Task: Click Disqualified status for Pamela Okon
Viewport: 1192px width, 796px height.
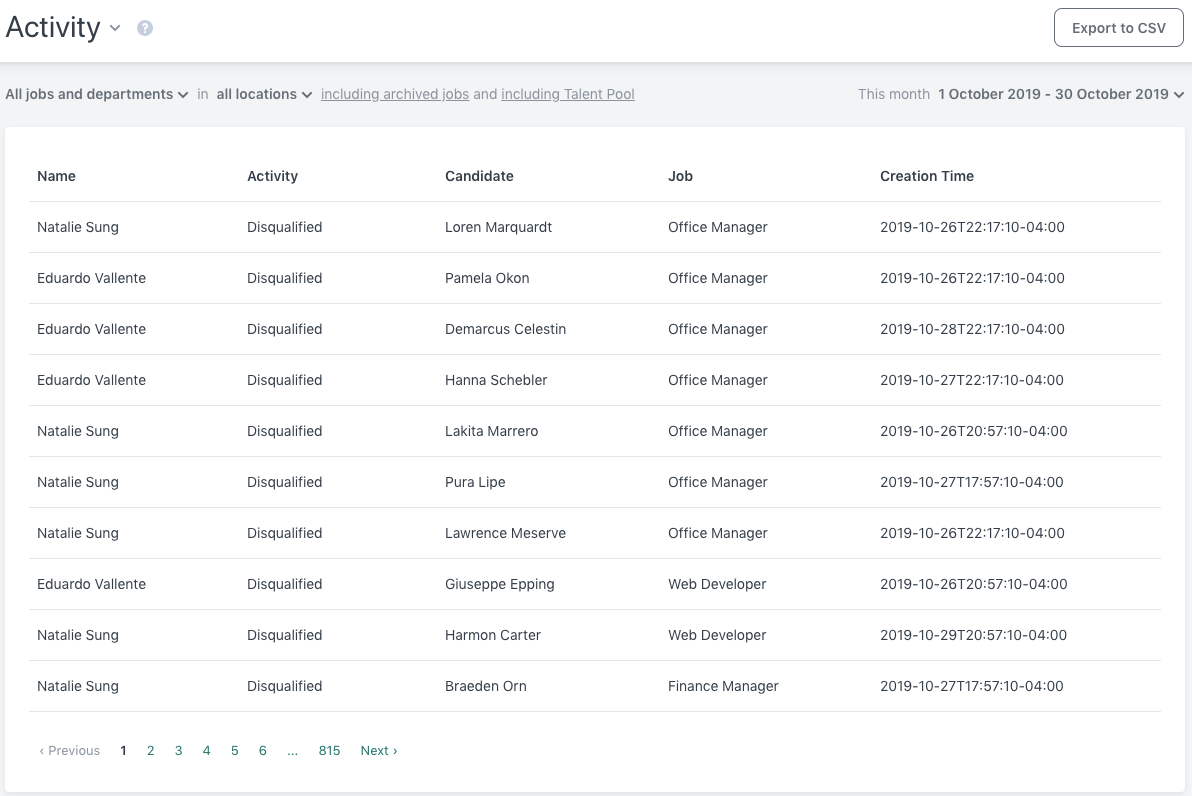Action: [284, 278]
